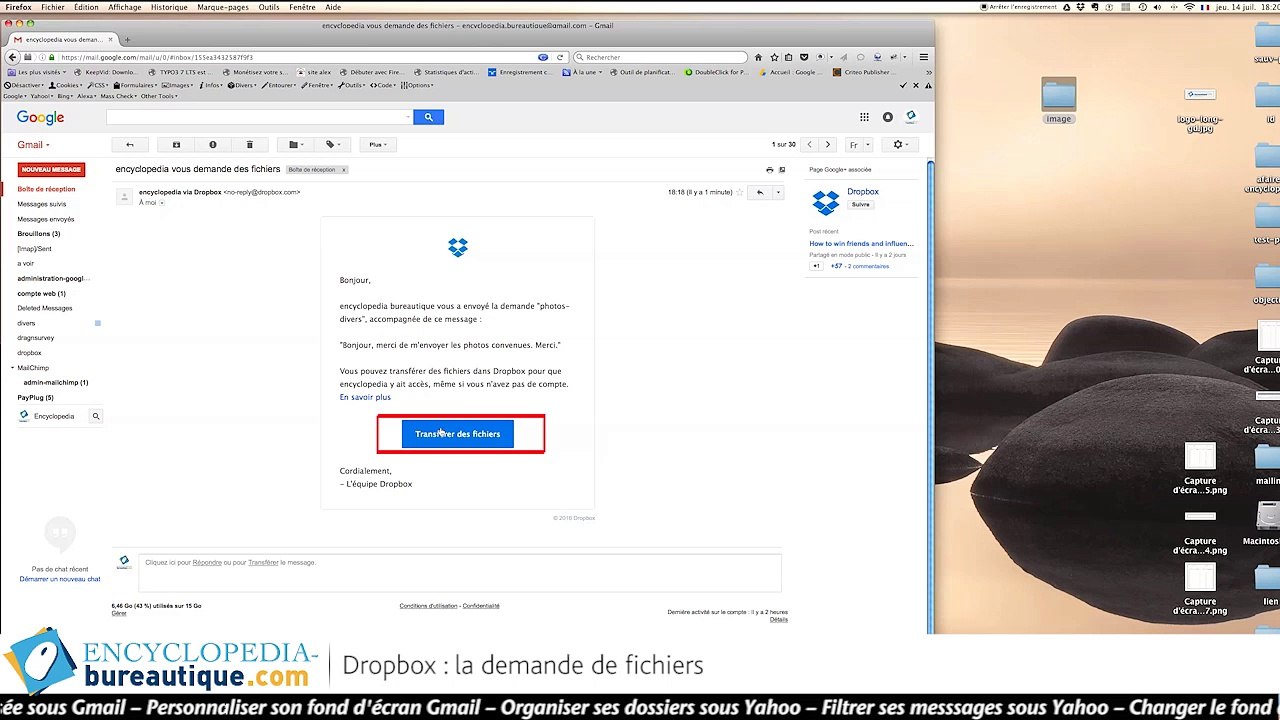Click the Gmail search input field

point(259,117)
